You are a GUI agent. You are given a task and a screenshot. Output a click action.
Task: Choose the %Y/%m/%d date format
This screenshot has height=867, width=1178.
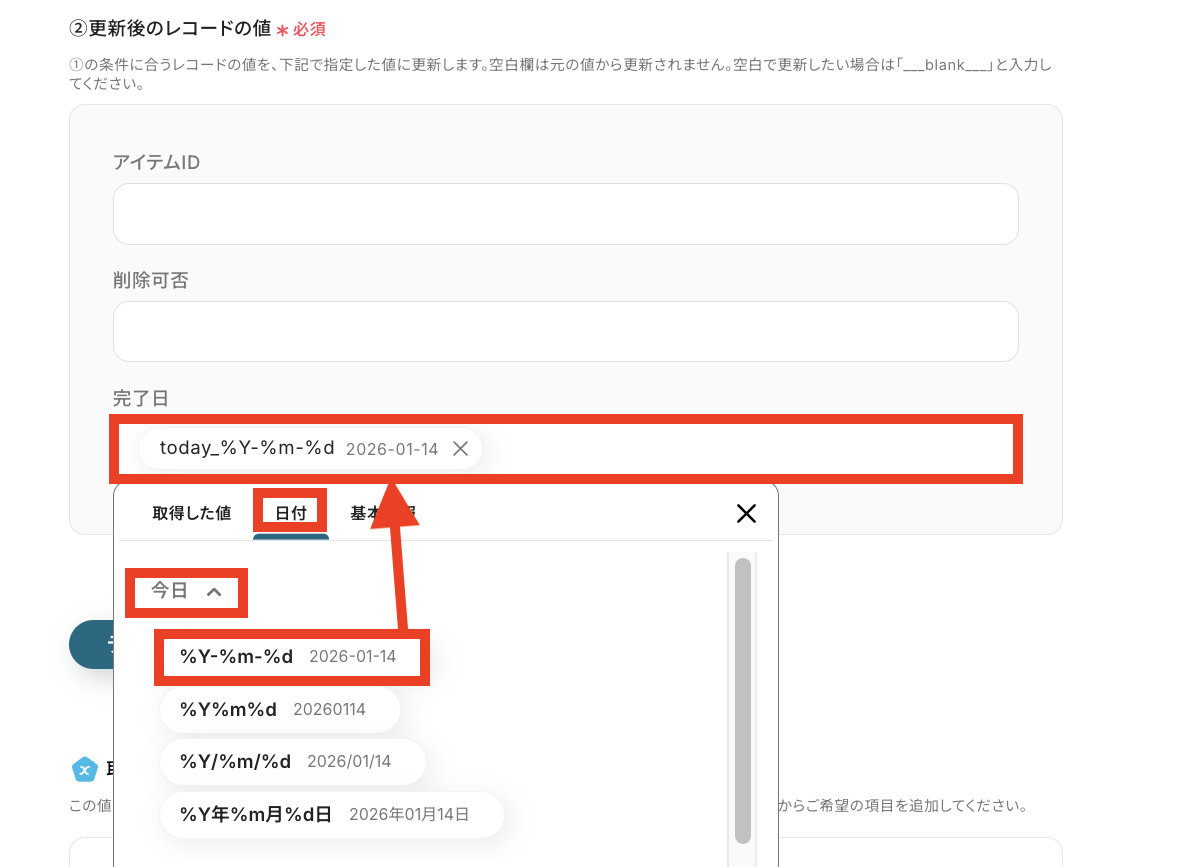tap(292, 762)
